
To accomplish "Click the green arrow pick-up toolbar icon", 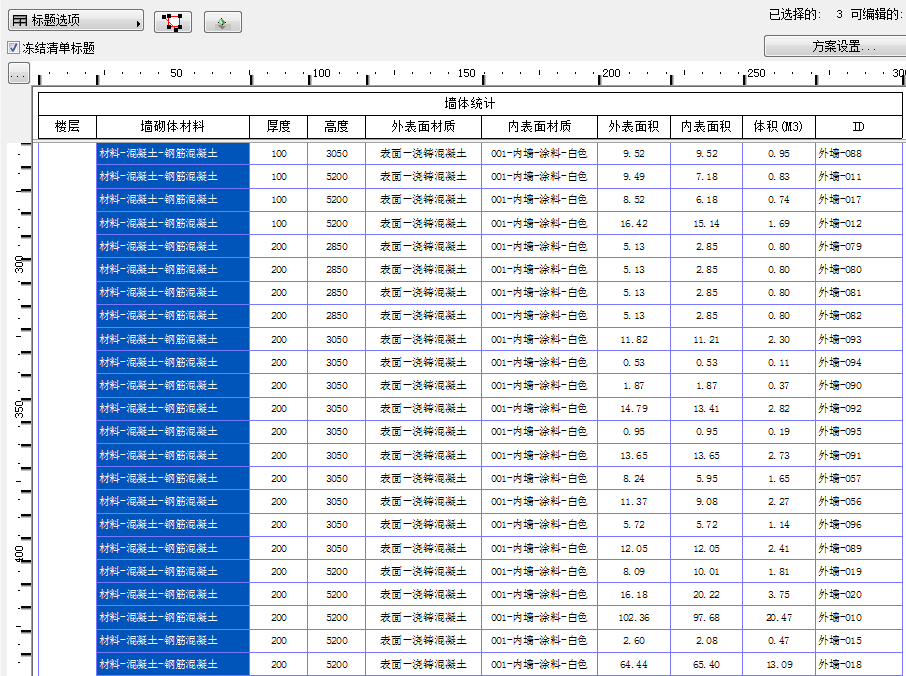I will 221,21.
